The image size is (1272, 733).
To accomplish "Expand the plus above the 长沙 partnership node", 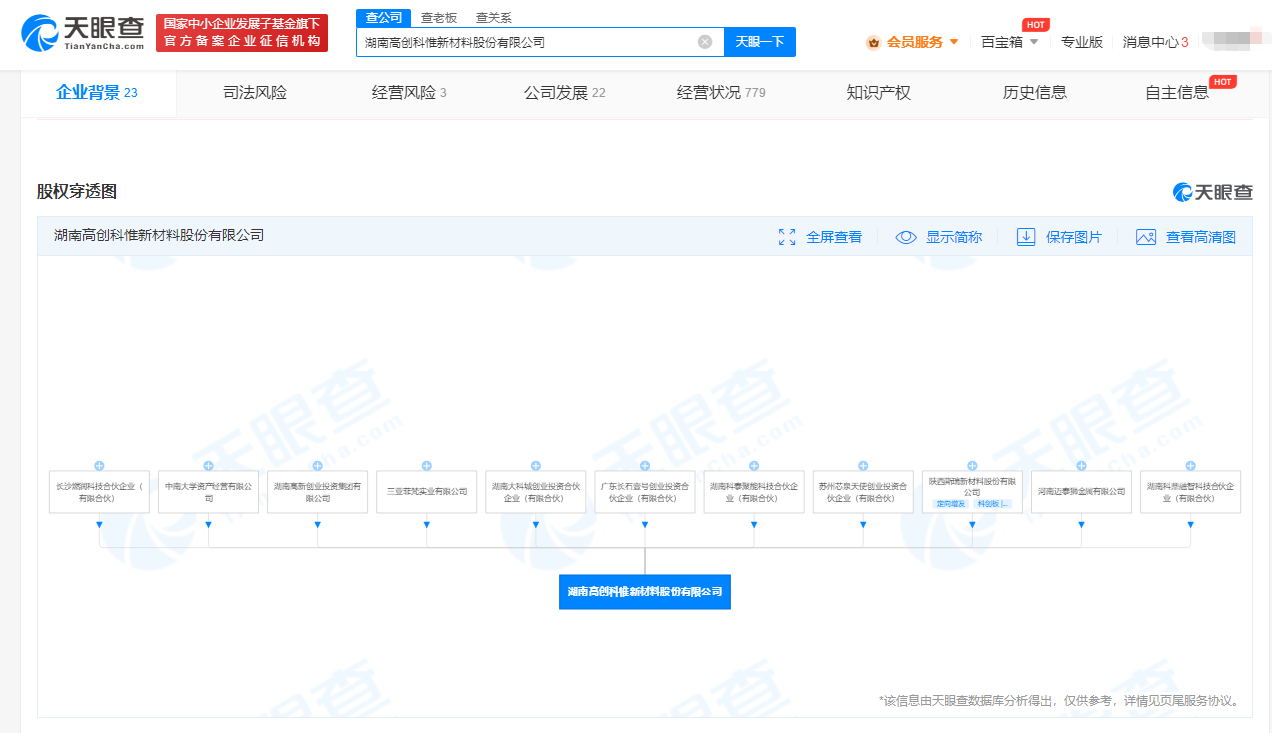I will (x=99, y=466).
